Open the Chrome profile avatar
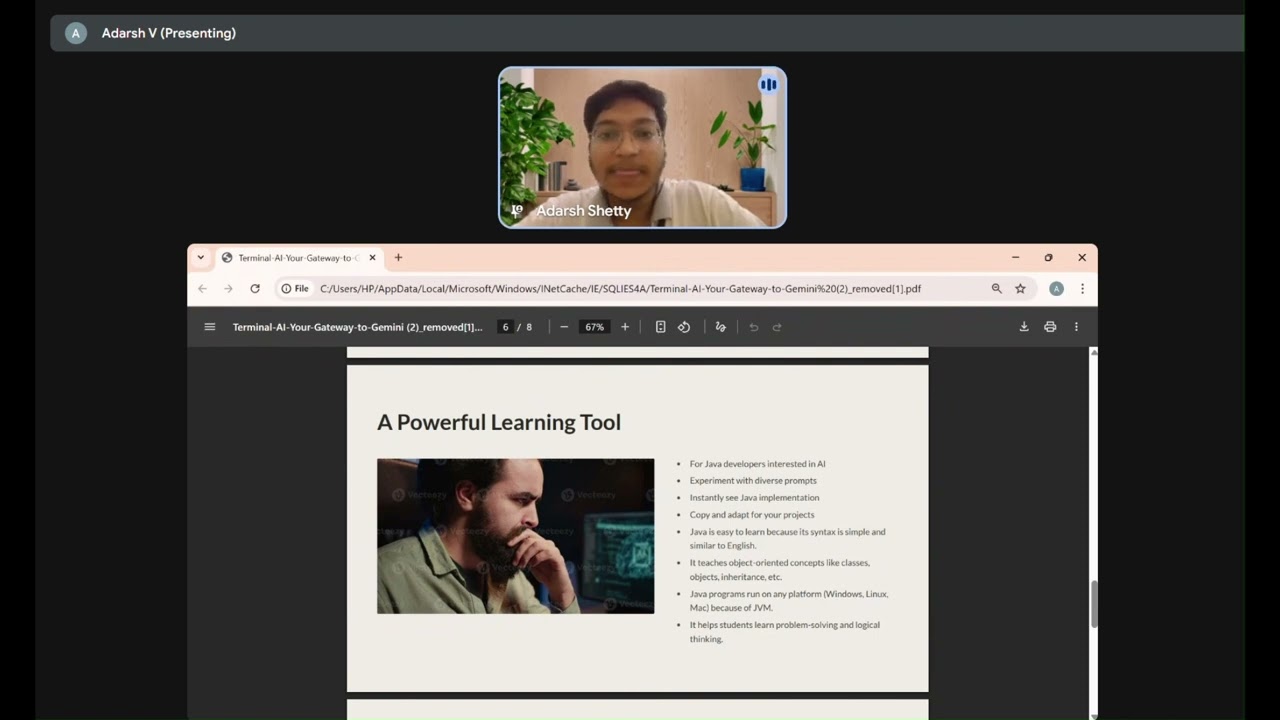Screen dimensions: 1280x720 click(x=1056, y=288)
